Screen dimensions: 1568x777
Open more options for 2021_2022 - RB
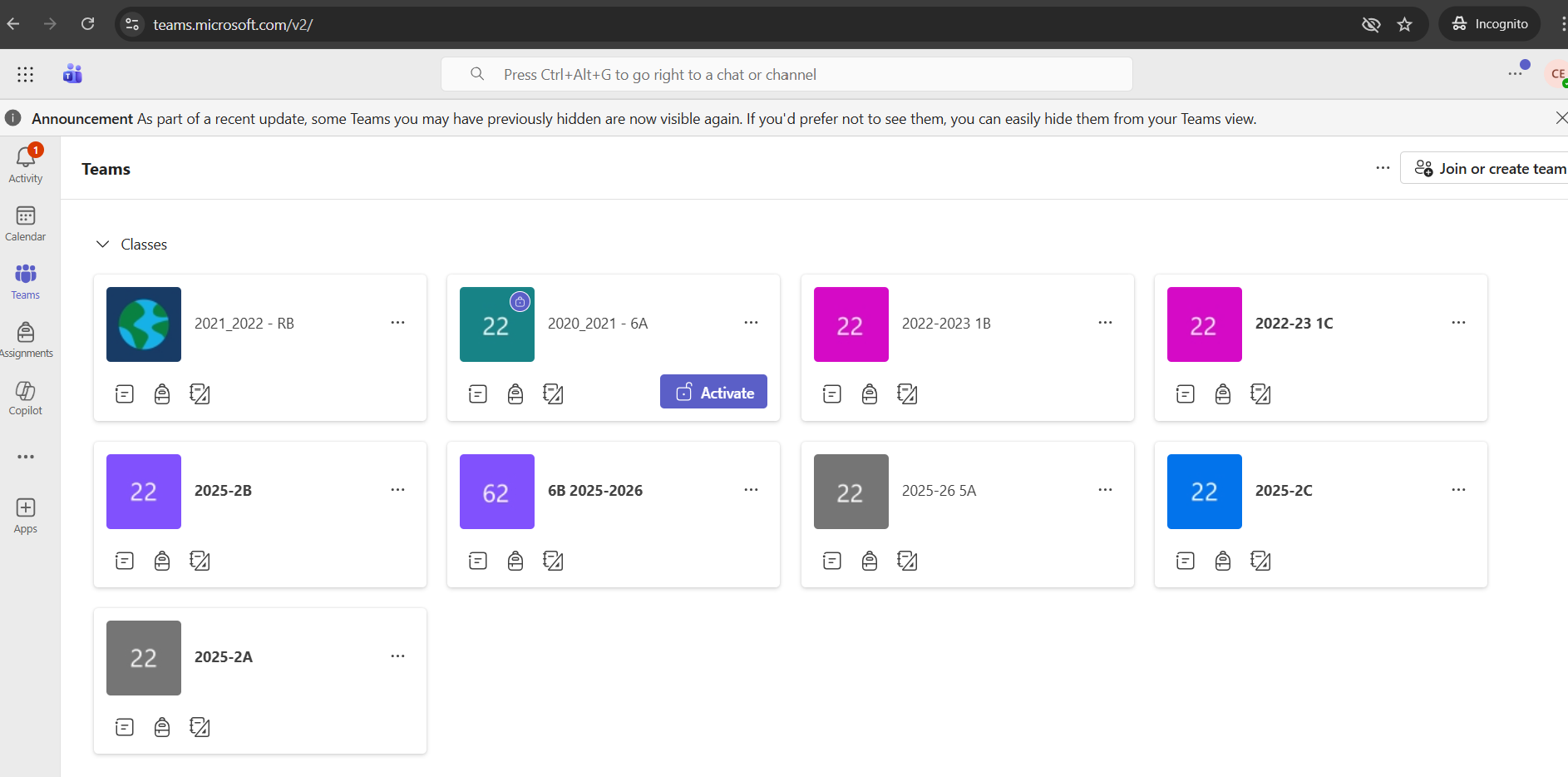[398, 323]
